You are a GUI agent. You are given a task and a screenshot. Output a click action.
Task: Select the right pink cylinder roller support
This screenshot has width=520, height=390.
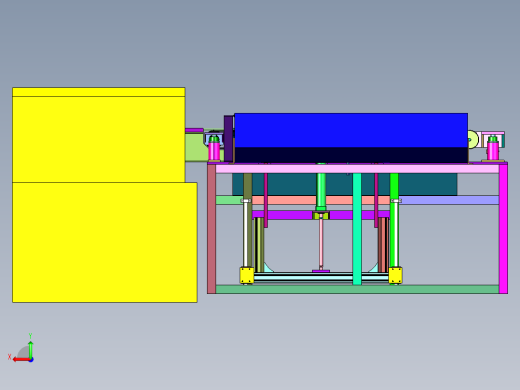[x=493, y=150]
